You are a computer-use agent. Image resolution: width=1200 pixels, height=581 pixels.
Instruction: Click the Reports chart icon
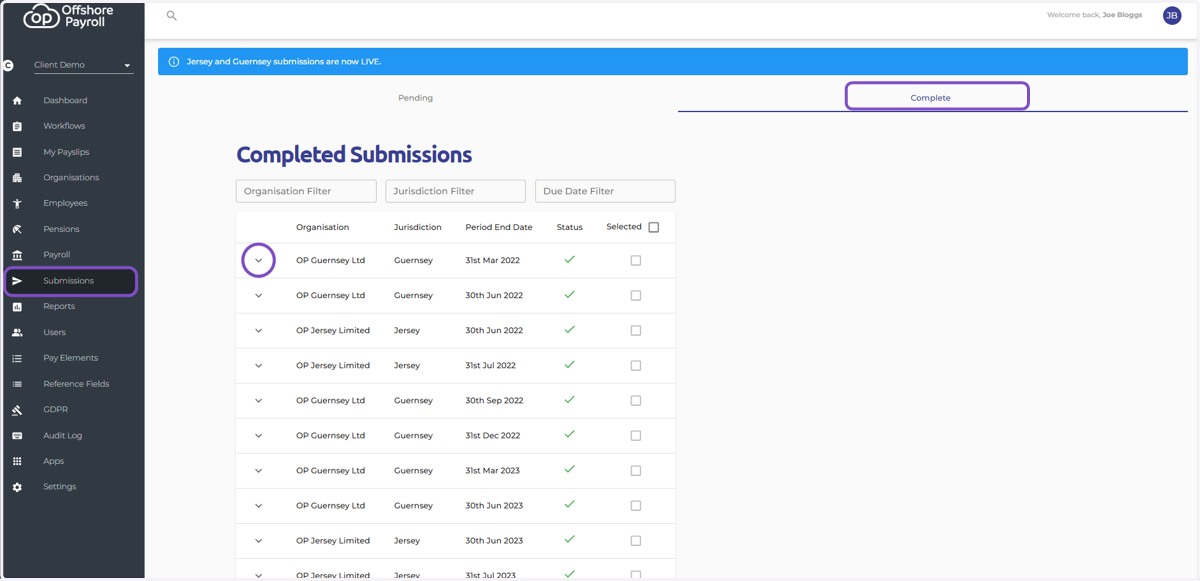click(17, 307)
